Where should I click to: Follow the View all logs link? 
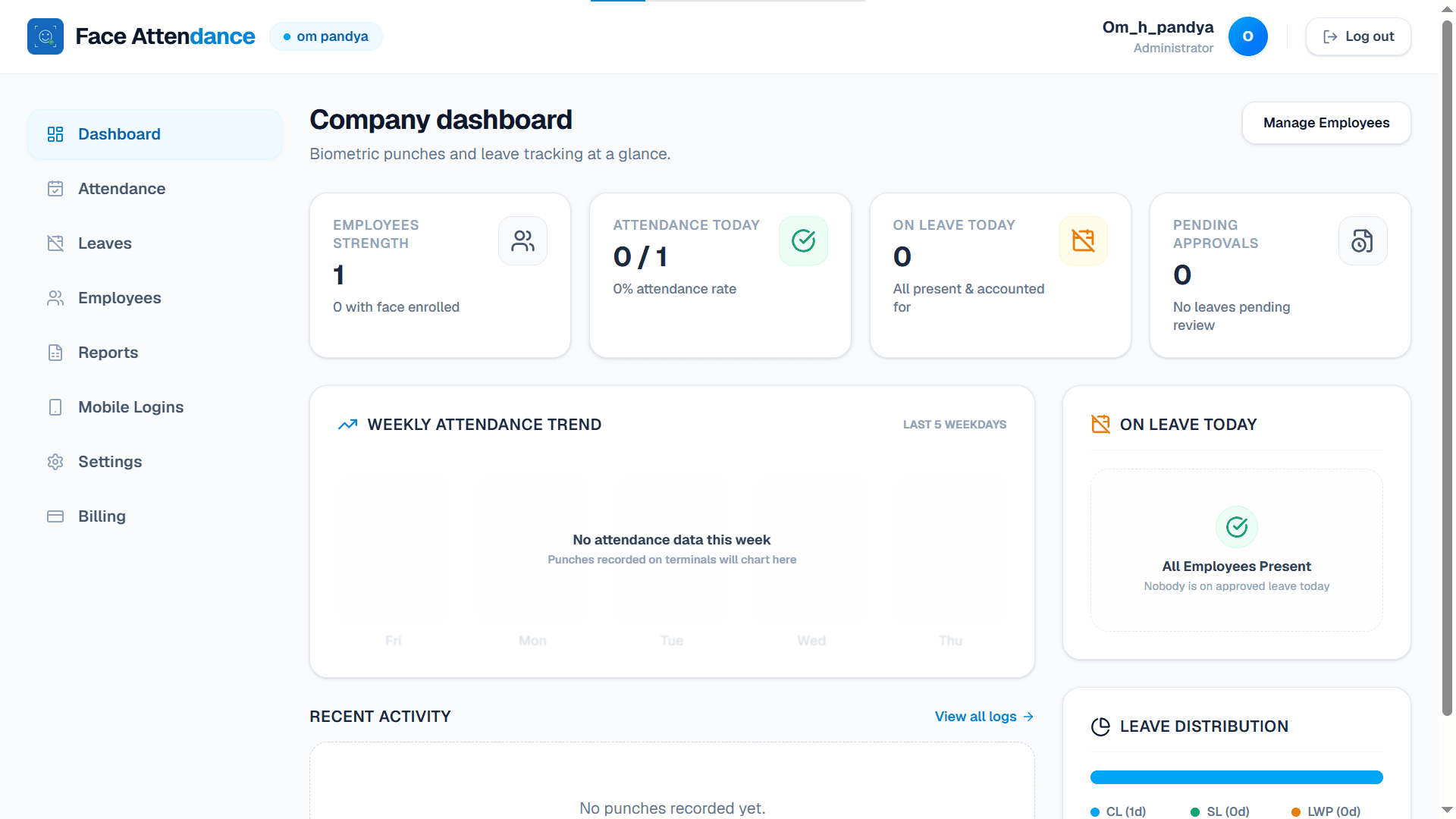coord(984,717)
